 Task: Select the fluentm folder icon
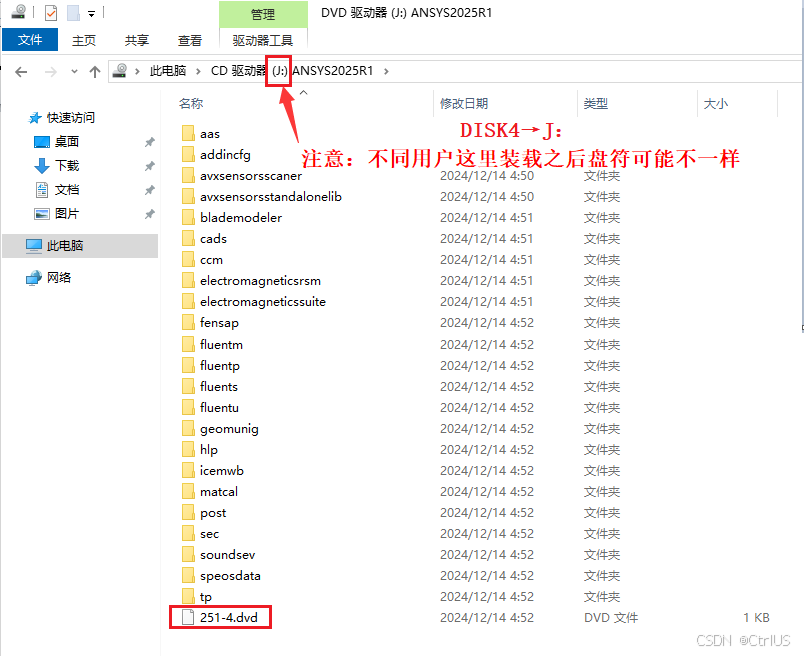coord(188,344)
